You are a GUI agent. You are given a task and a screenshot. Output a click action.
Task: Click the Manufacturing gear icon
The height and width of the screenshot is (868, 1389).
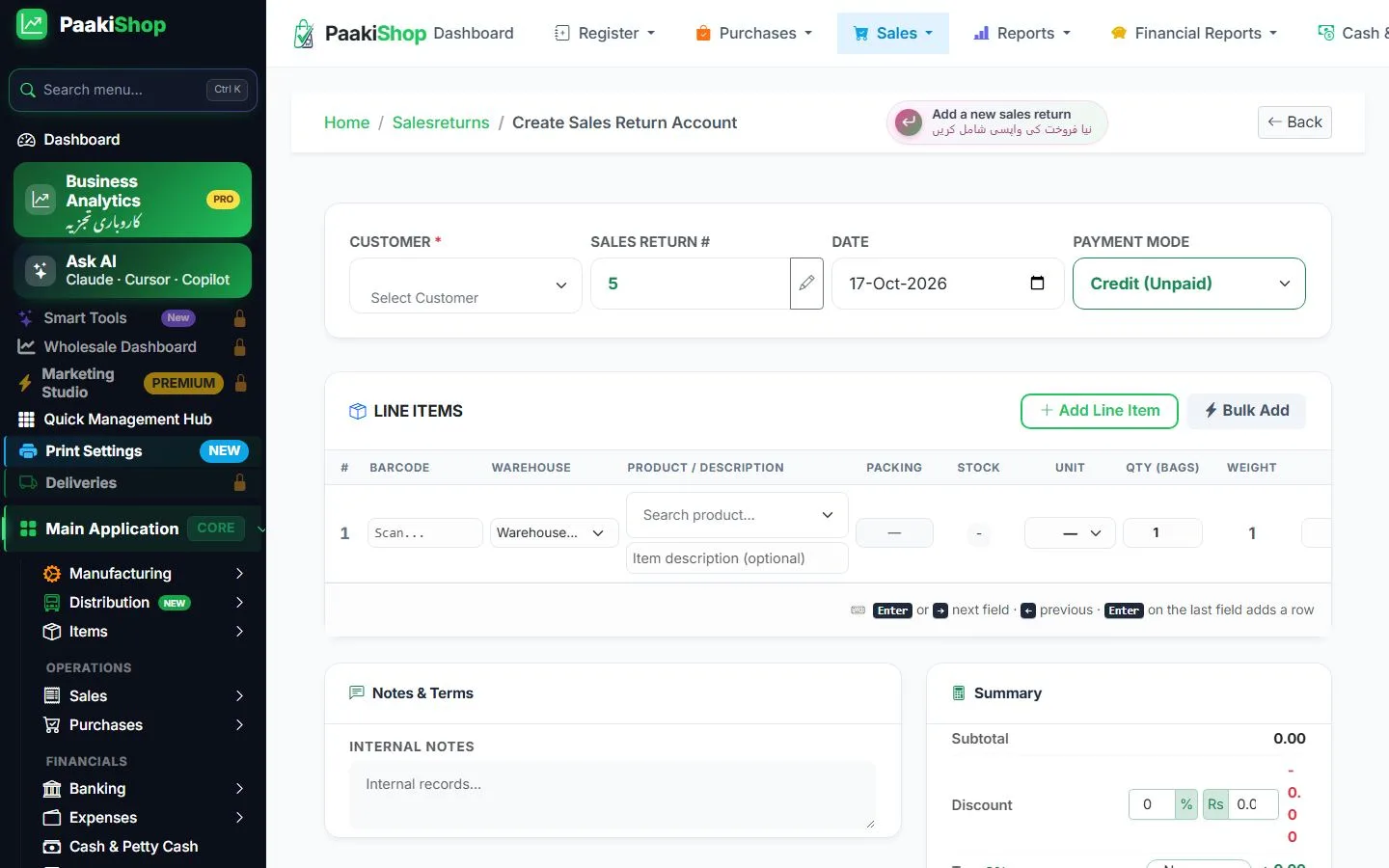point(52,574)
